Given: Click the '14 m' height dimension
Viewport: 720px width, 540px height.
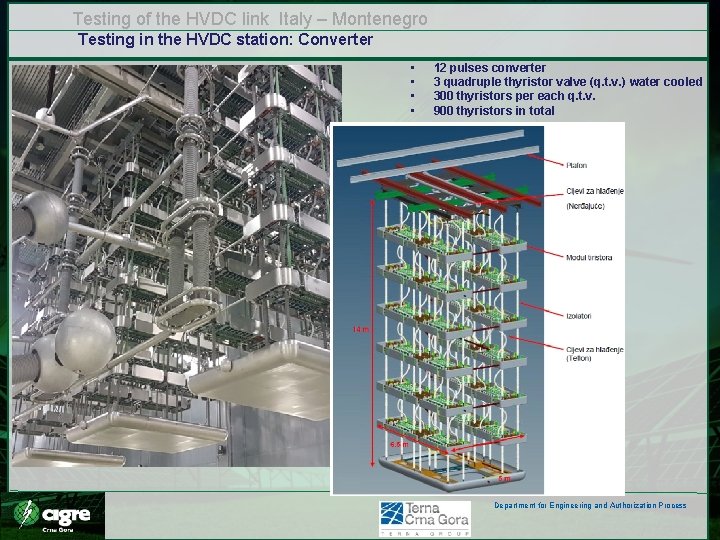Looking at the screenshot, I should [360, 329].
